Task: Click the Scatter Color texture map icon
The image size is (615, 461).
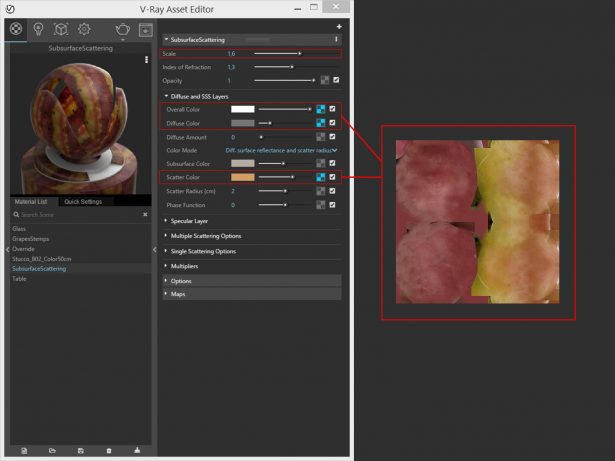Action: pyautogui.click(x=320, y=177)
